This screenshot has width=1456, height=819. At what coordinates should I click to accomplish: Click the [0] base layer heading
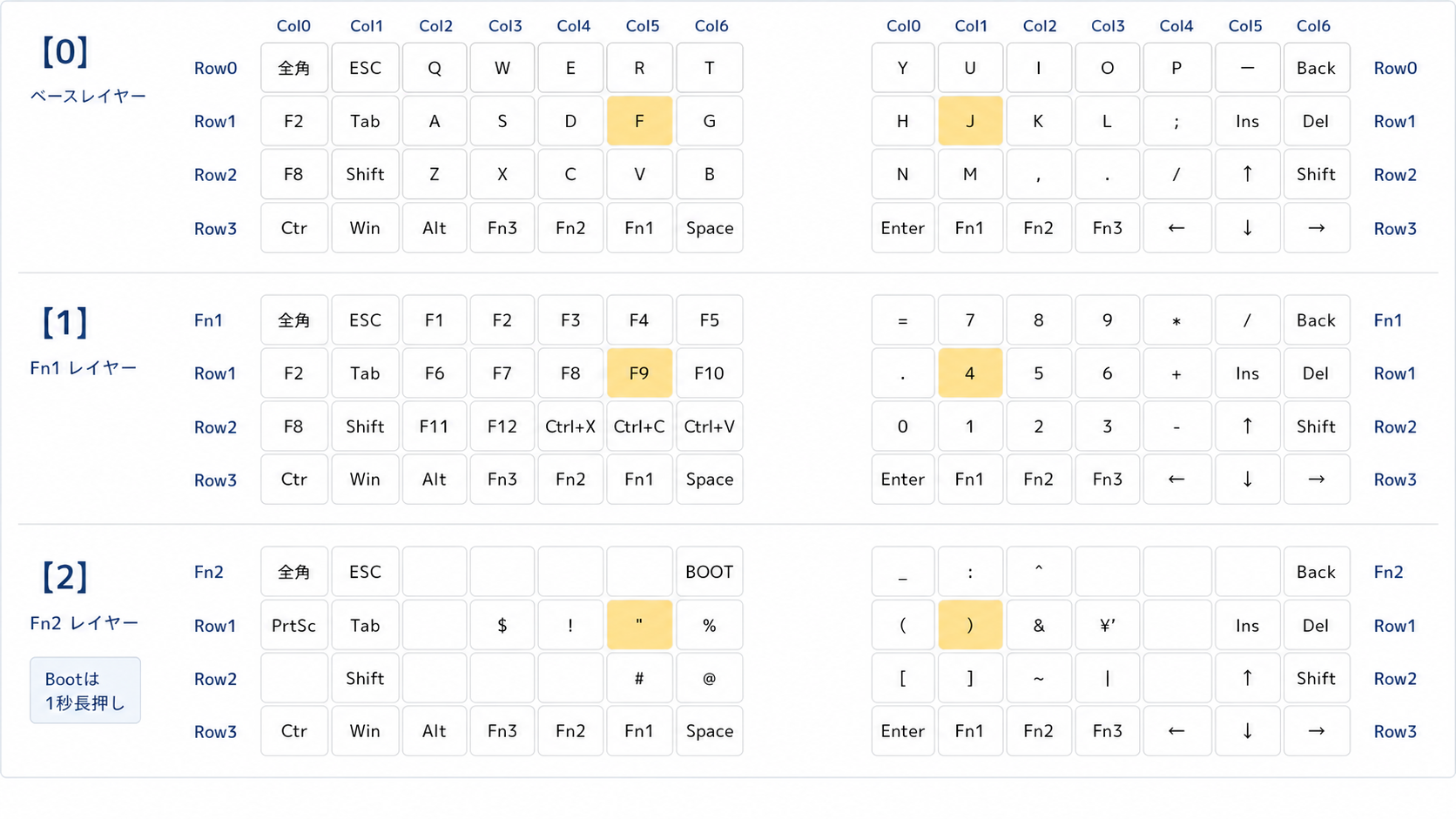click(65, 52)
